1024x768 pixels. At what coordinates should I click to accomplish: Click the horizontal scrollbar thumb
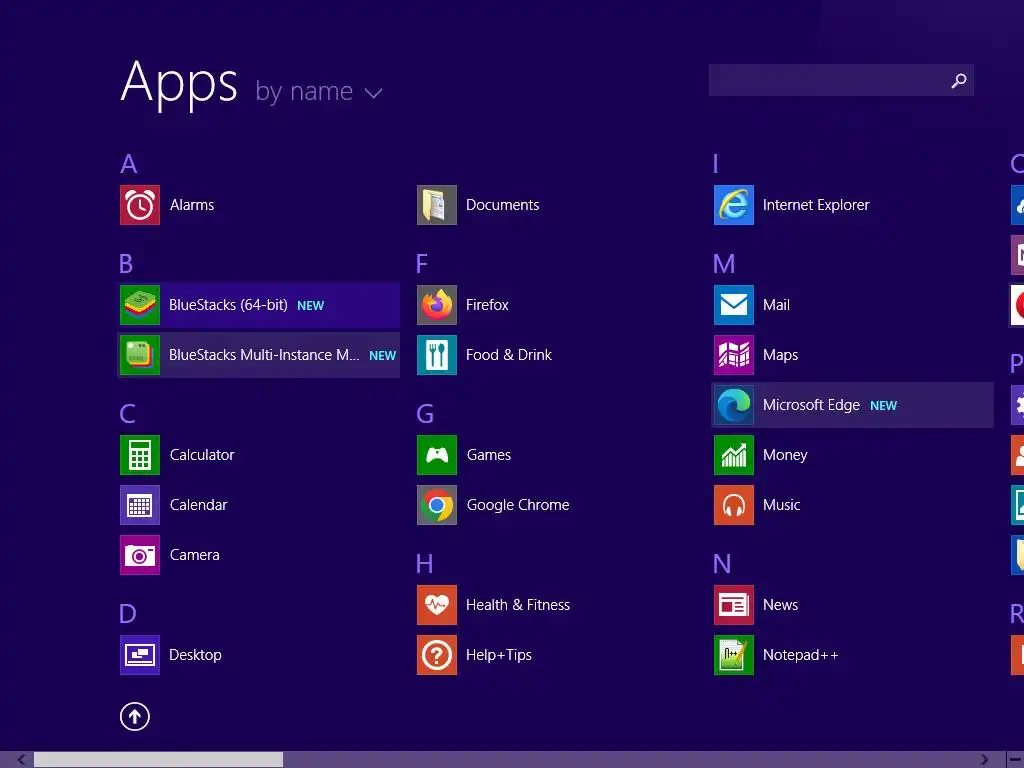[x=159, y=760]
